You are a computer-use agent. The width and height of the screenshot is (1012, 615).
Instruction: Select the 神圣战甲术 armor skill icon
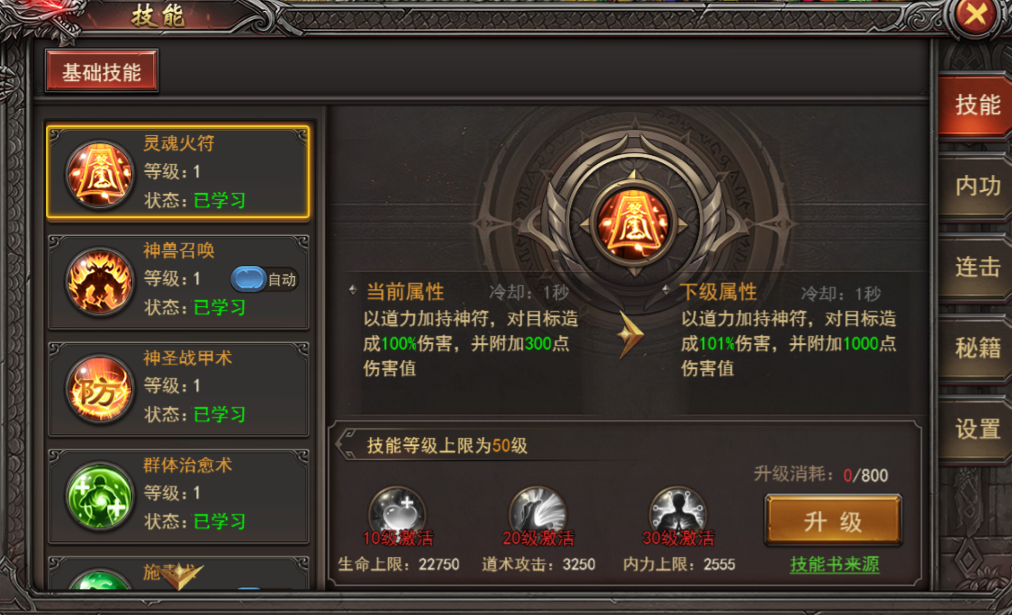[x=99, y=388]
